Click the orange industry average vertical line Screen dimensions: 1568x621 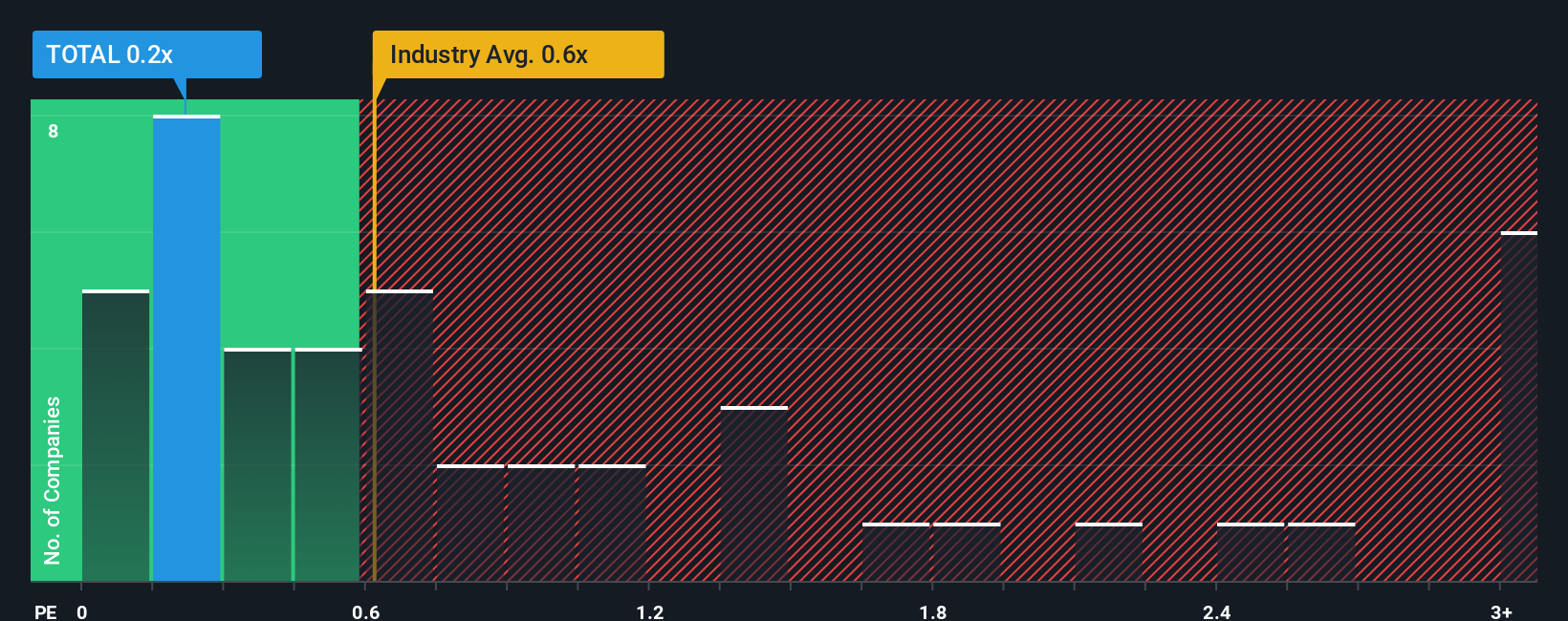pos(374,340)
